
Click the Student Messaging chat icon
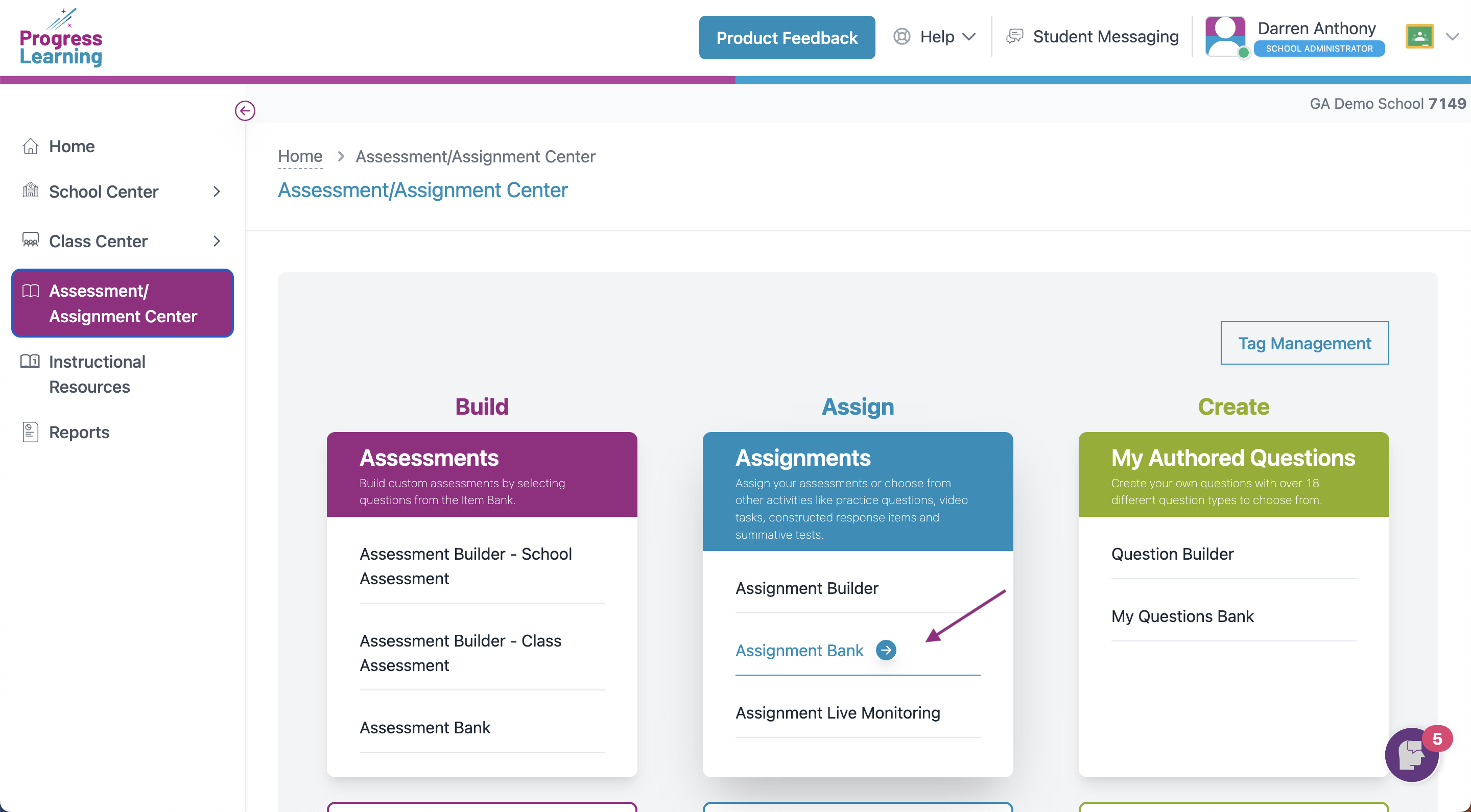pos(1014,37)
